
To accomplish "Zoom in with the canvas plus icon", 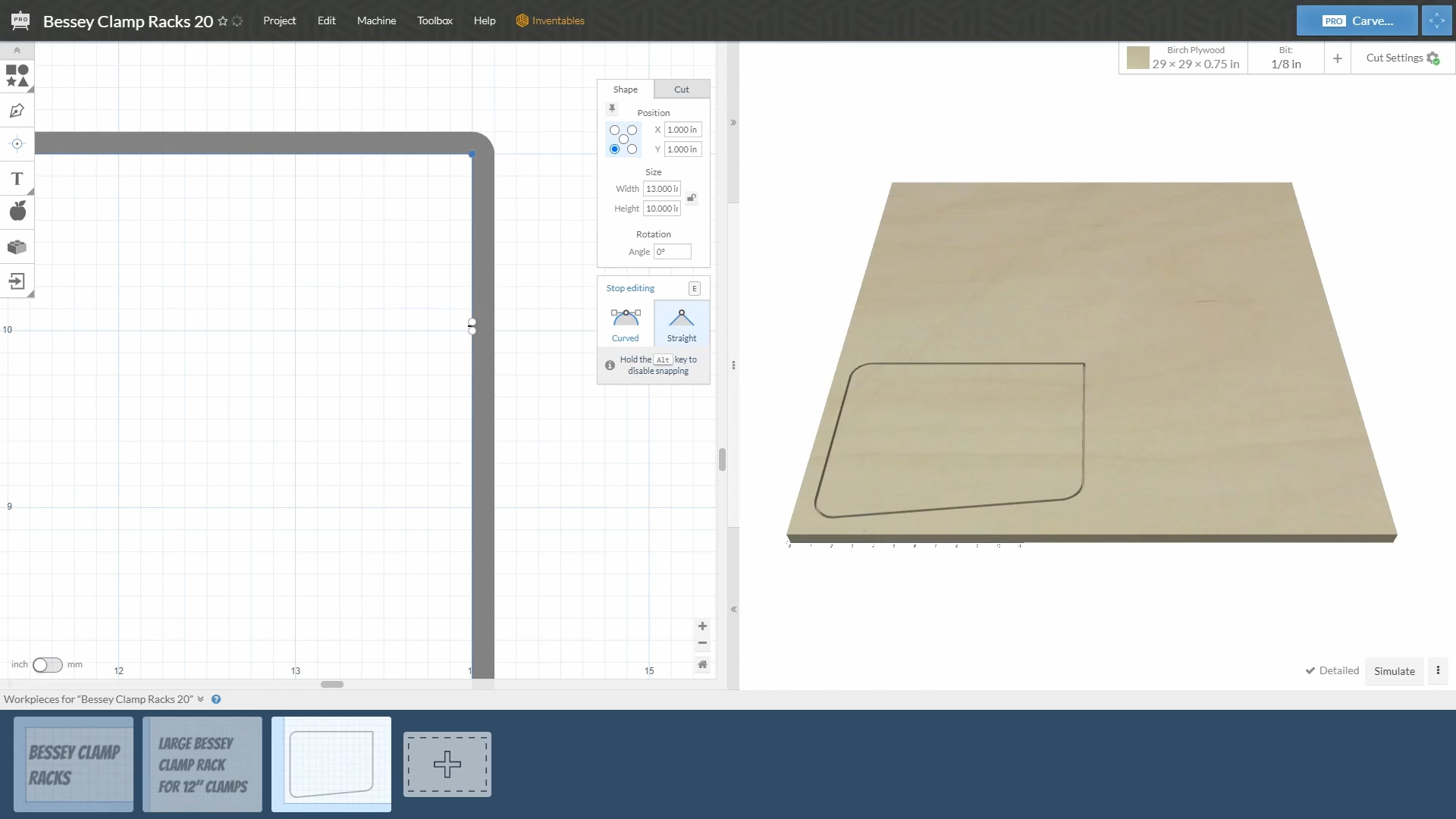I will pyautogui.click(x=702, y=626).
